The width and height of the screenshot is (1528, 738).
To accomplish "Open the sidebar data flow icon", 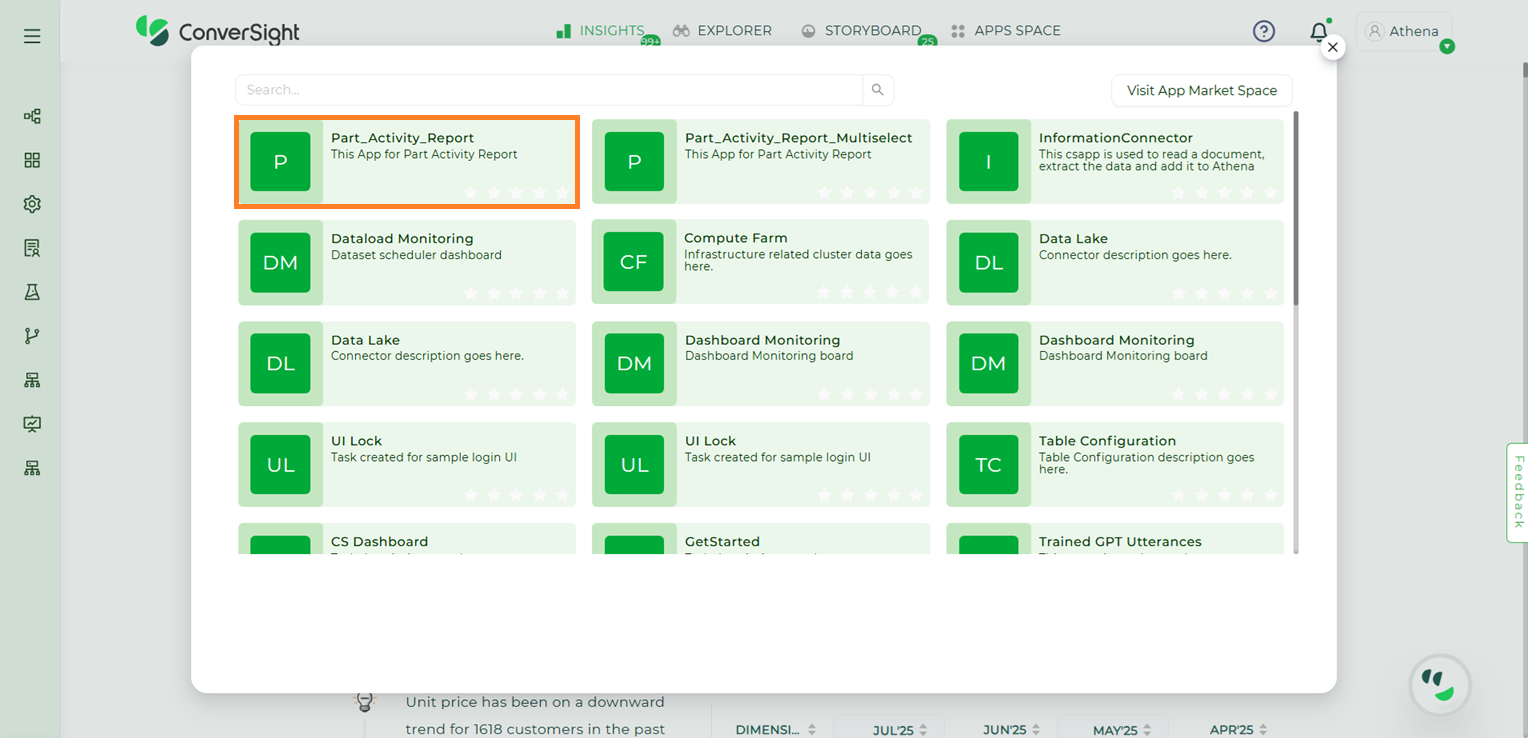I will click(32, 116).
